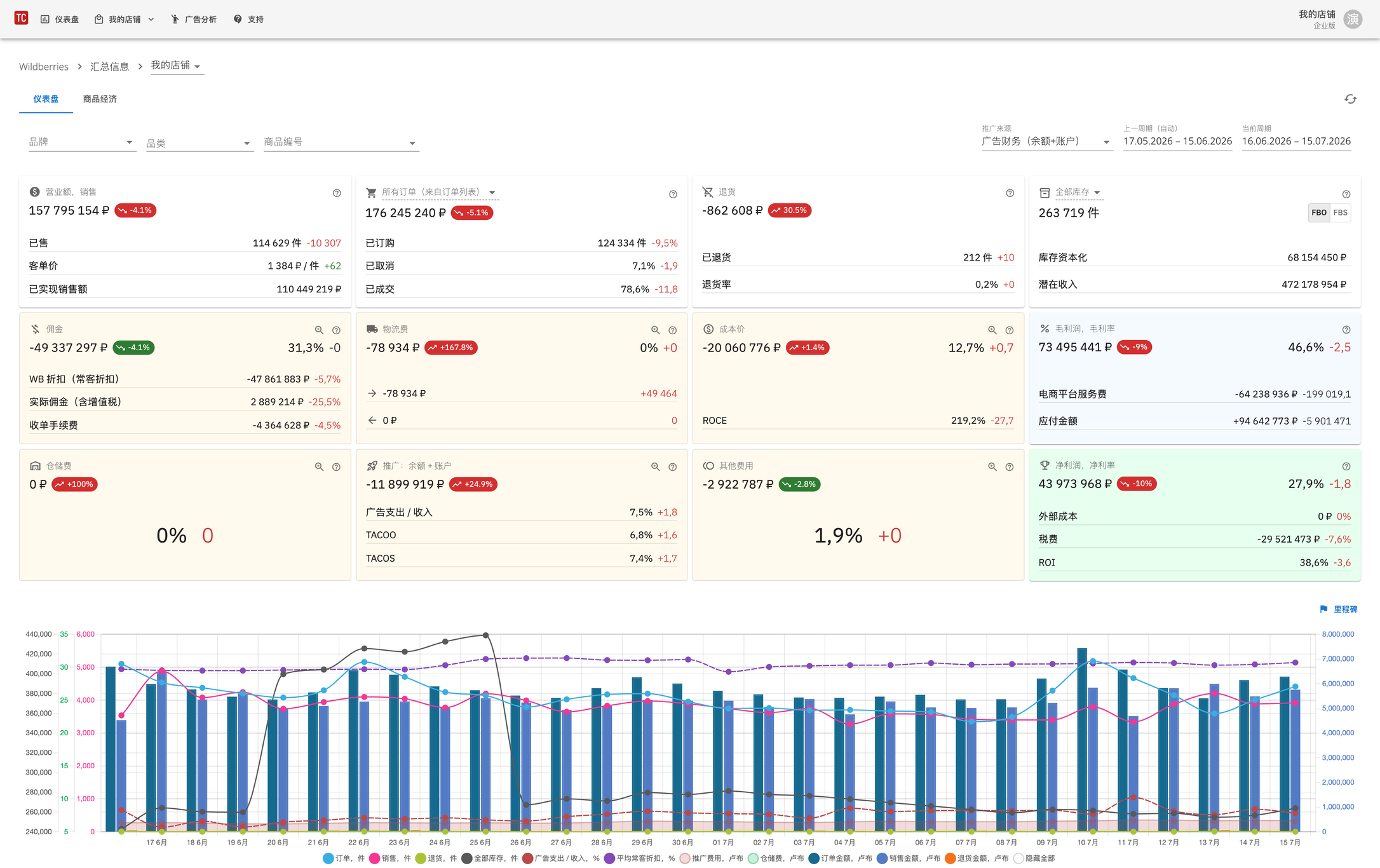Open the 推广来源 dropdown
This screenshot has height=868, width=1380.
pos(1046,141)
